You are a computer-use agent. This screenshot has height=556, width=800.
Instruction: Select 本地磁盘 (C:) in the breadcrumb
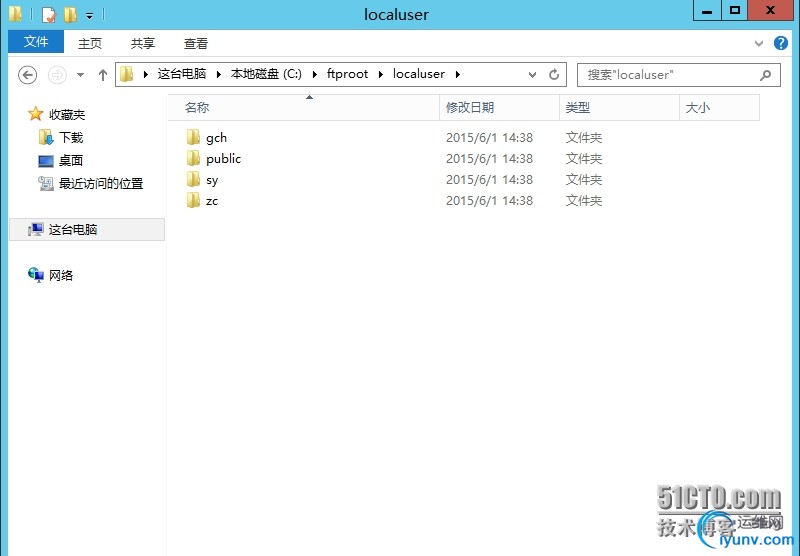(266, 74)
